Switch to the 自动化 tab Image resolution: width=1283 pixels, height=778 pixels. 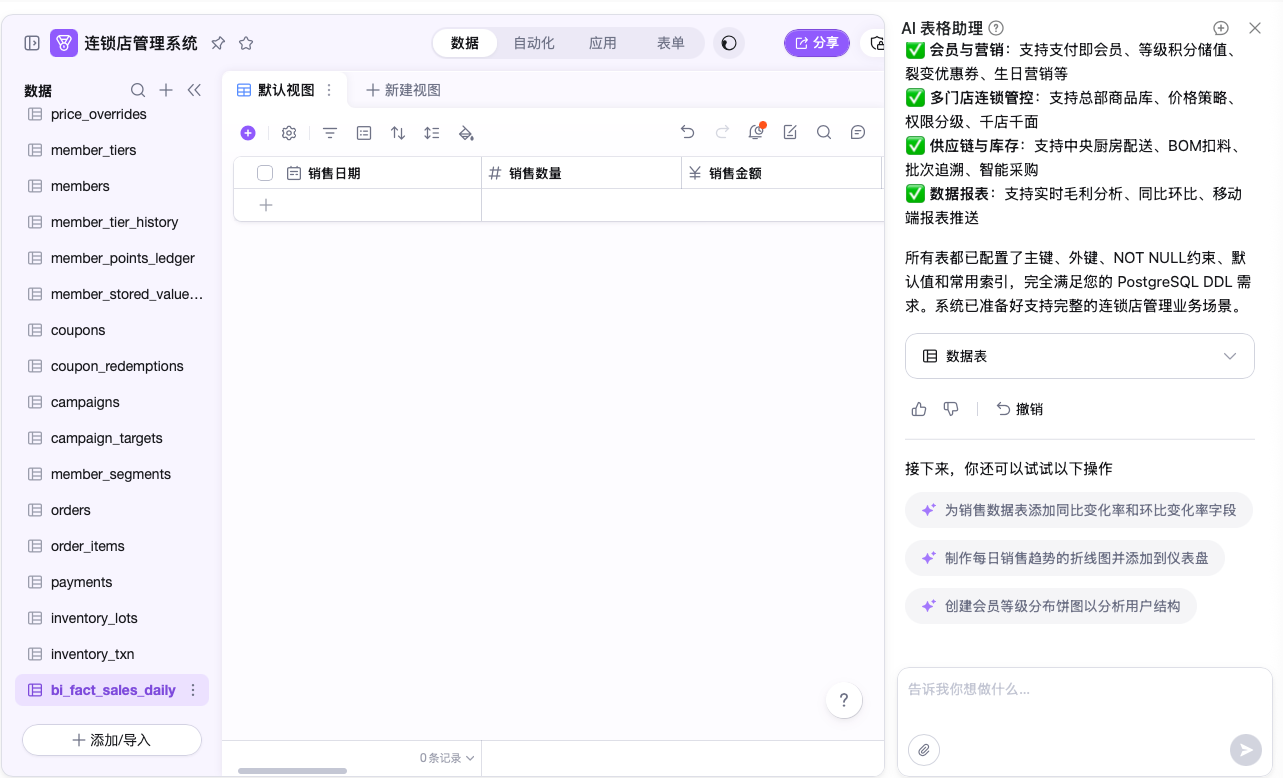coord(534,43)
